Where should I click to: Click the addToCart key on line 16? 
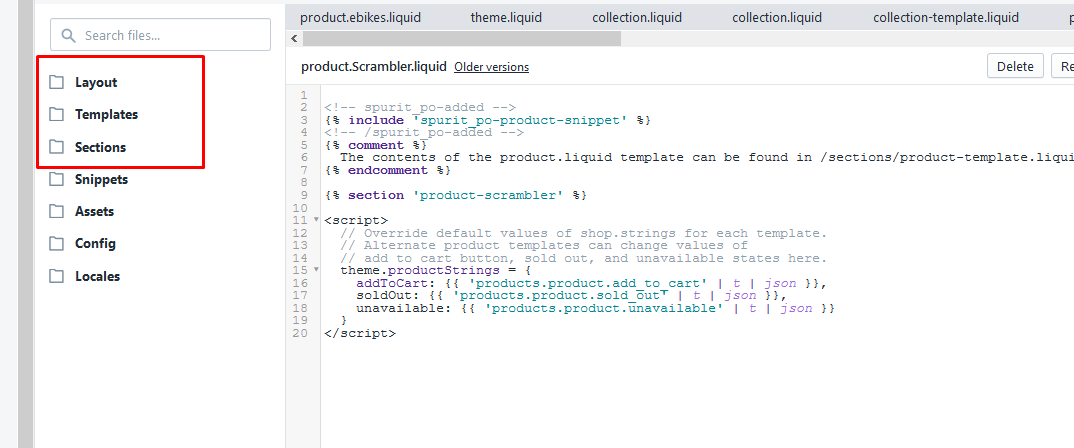click(x=392, y=283)
